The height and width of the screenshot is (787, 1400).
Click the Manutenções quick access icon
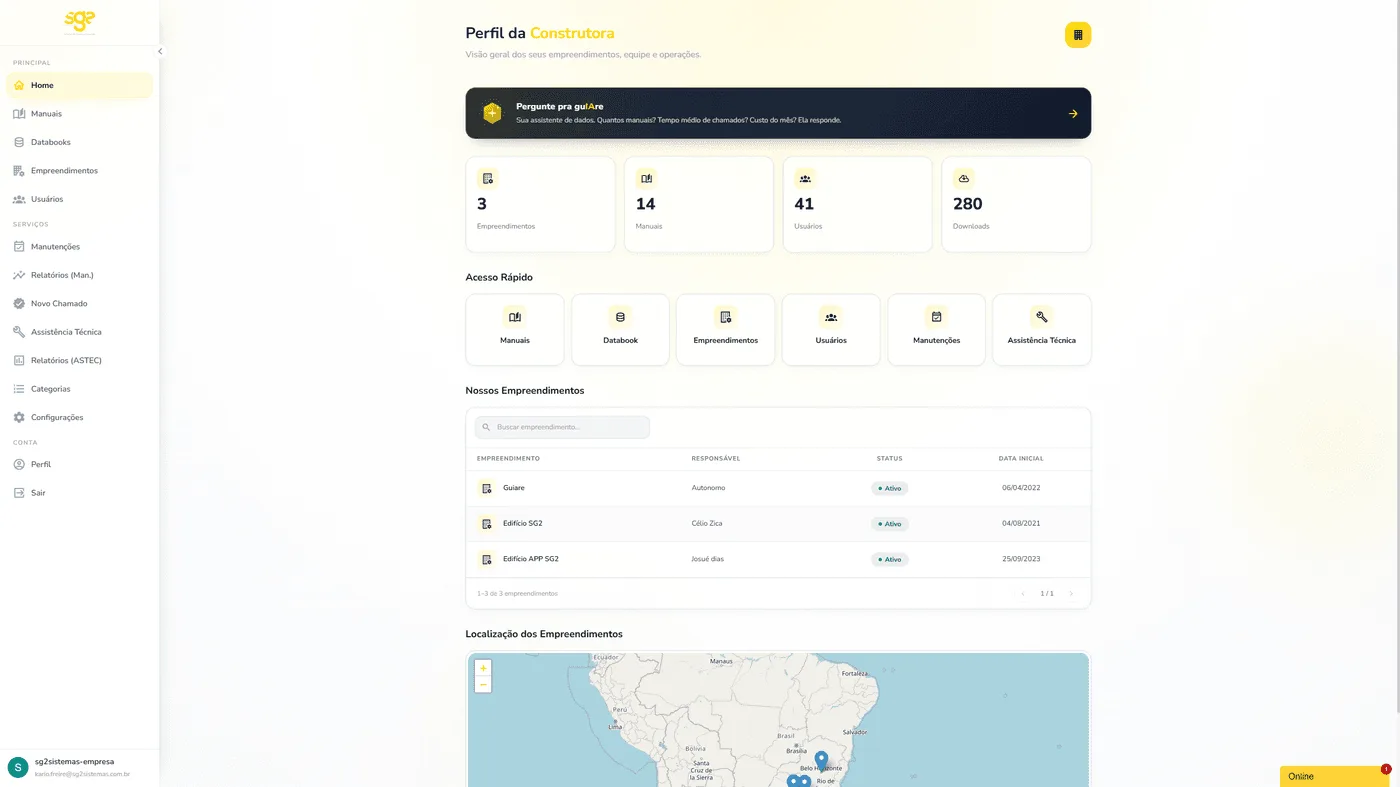coord(937,317)
